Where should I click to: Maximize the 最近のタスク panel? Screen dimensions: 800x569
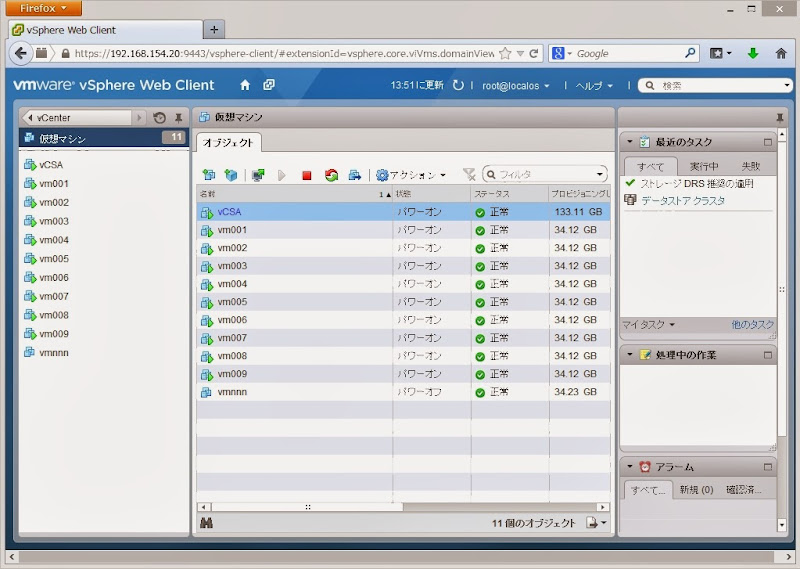[x=768, y=142]
